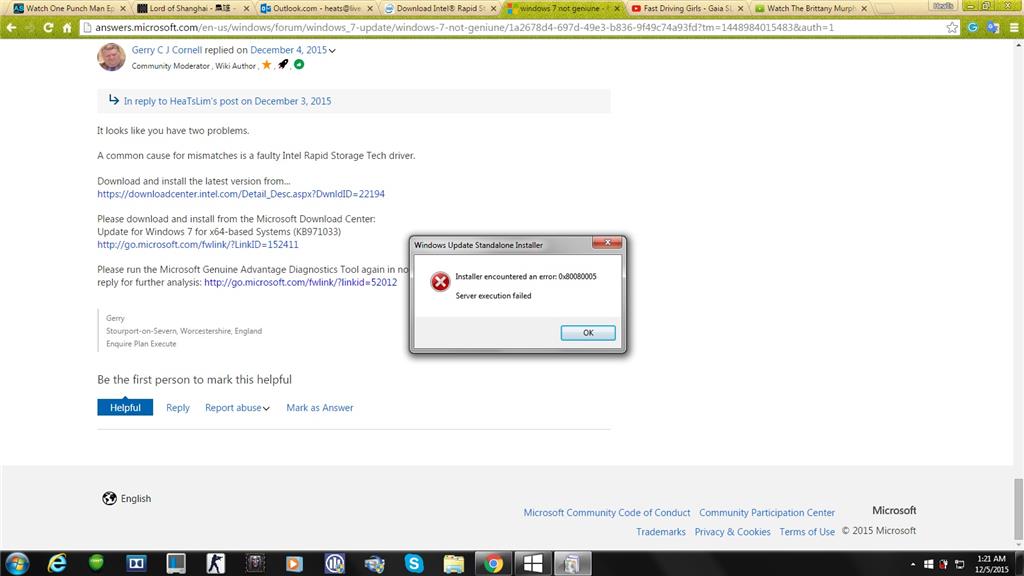Close the Outlook.com tab
Screen dimensions: 1024x576
(370, 8)
